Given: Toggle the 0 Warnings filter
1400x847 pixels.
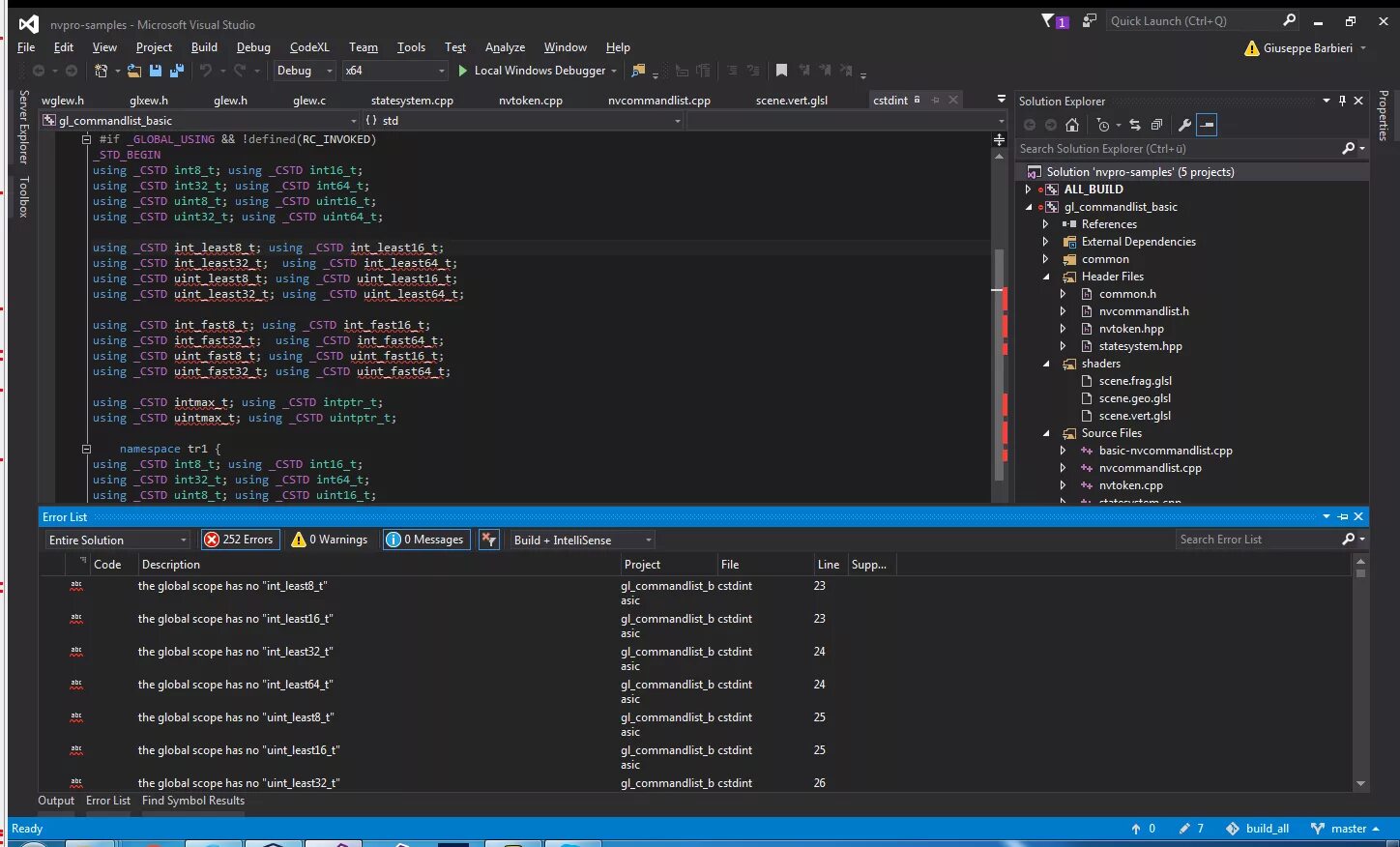Looking at the screenshot, I should click(330, 540).
